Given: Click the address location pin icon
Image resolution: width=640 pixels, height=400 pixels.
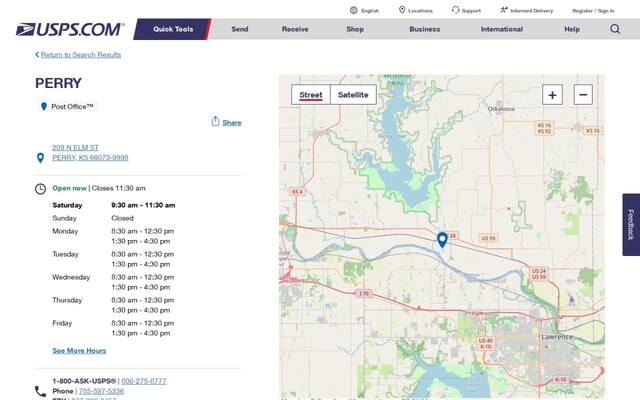Looking at the screenshot, I should coord(40,158).
